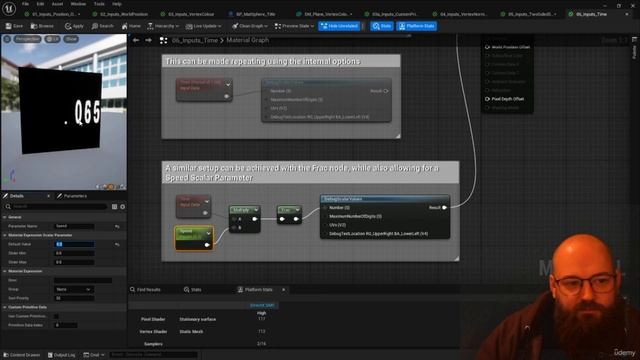The width and height of the screenshot is (640, 360).
Task: Toggle the Use Custom Primitive Data checkbox
Action: (x=56, y=316)
